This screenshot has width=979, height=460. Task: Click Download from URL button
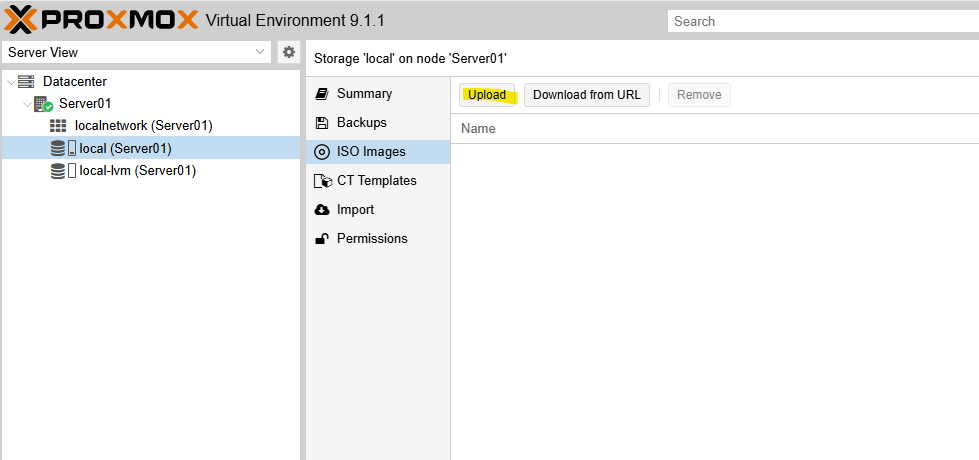click(x=587, y=95)
